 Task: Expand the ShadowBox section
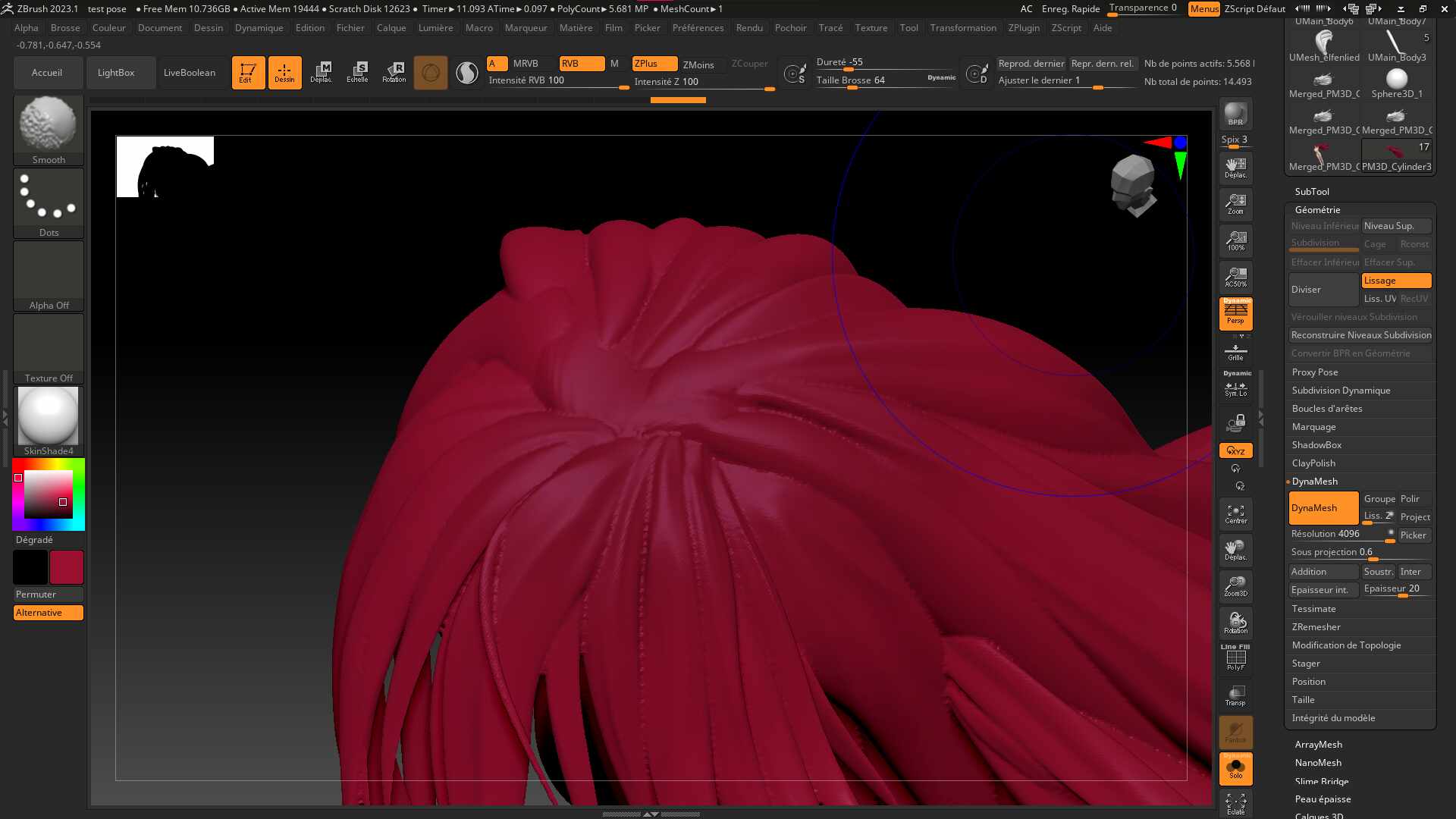pyautogui.click(x=1316, y=445)
